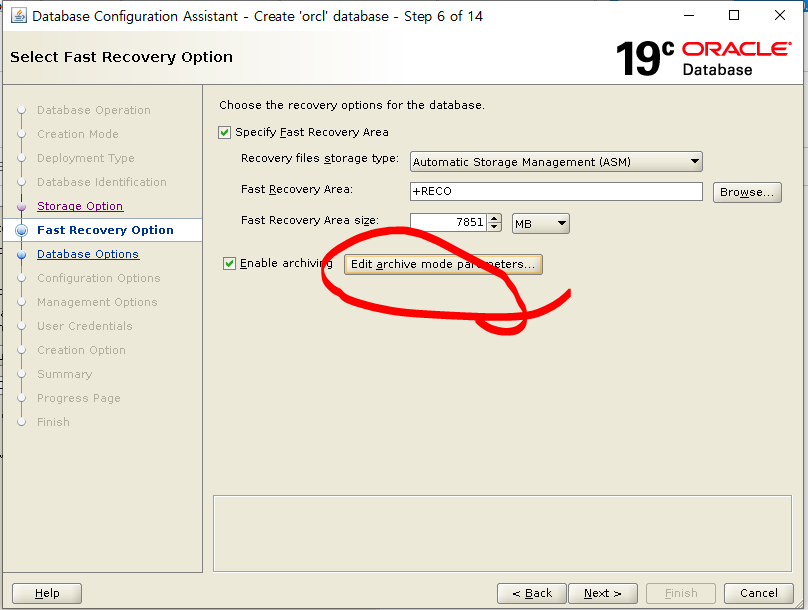Click the Creation Mode step label
This screenshot has height=610, width=808.
click(x=78, y=134)
